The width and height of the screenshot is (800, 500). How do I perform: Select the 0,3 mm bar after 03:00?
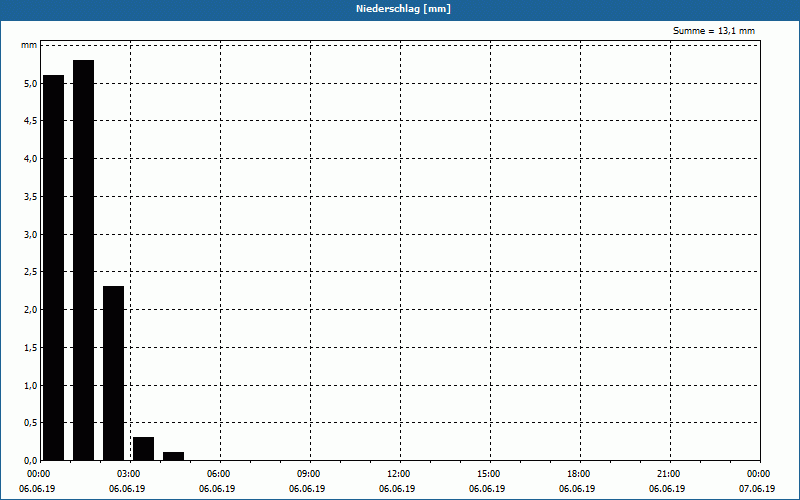[x=143, y=448]
